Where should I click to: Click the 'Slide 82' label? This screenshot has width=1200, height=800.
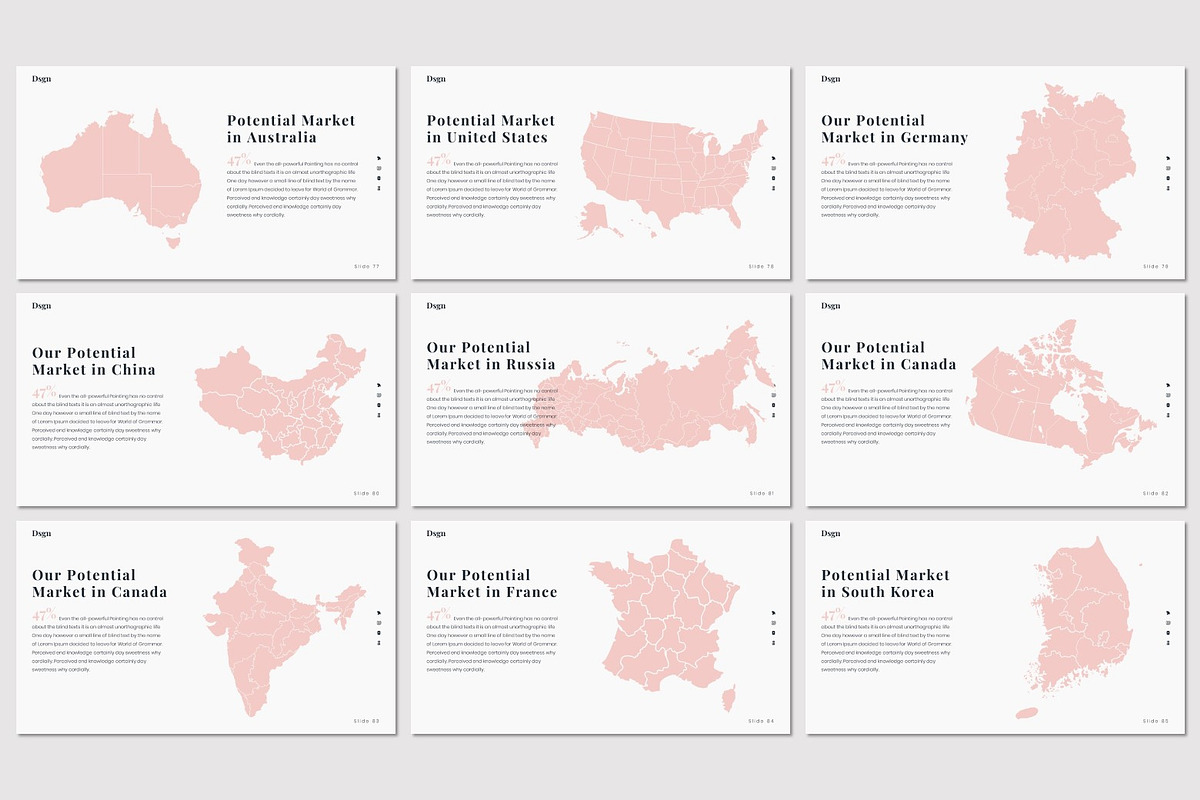[1156, 493]
